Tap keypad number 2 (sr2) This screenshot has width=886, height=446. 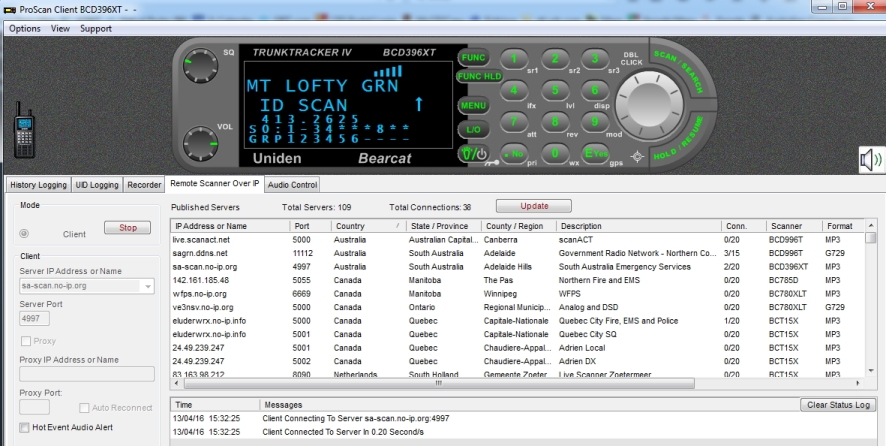(555, 58)
